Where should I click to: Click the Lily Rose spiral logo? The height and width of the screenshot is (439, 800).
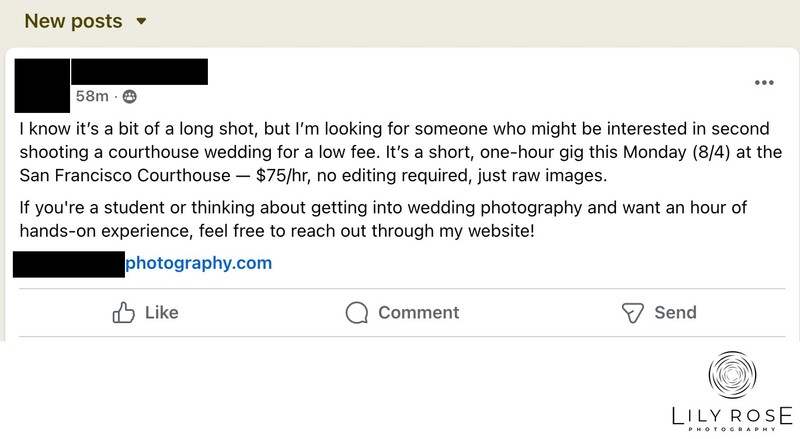pyautogui.click(x=732, y=375)
